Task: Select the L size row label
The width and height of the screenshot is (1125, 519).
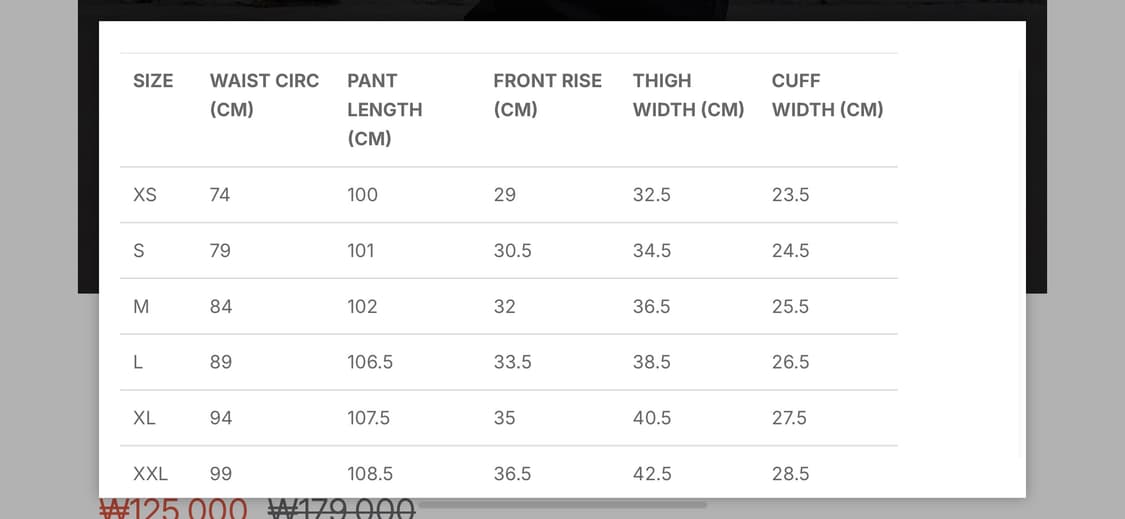Action: coord(138,362)
